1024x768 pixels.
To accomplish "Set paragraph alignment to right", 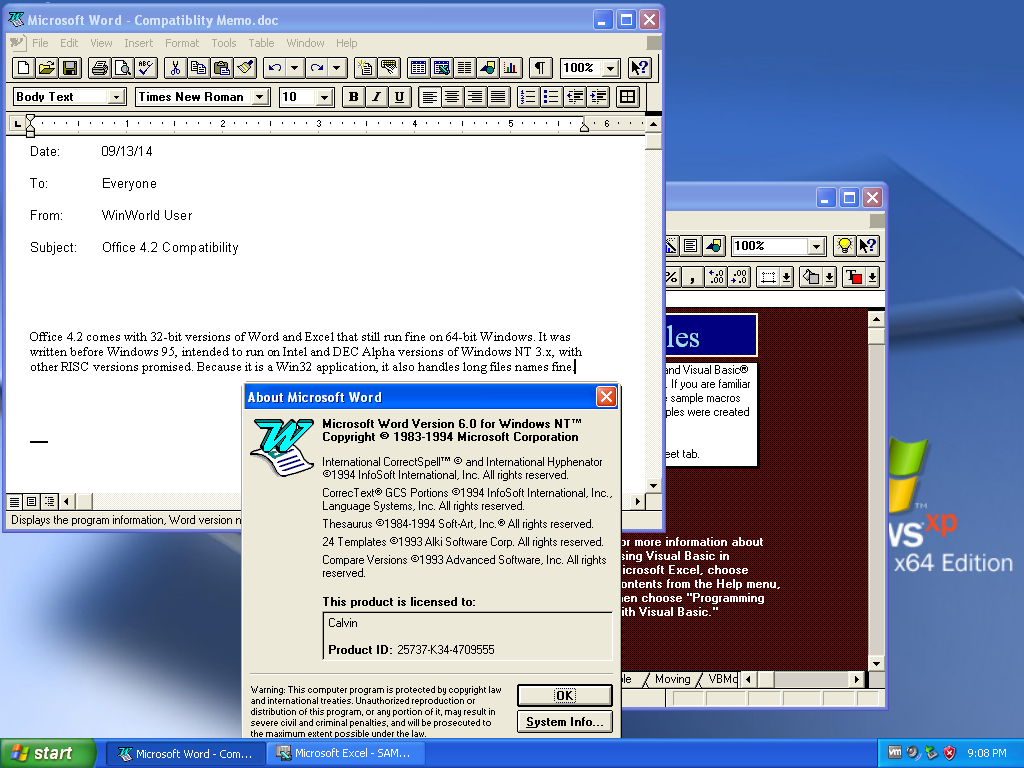I will [475, 97].
